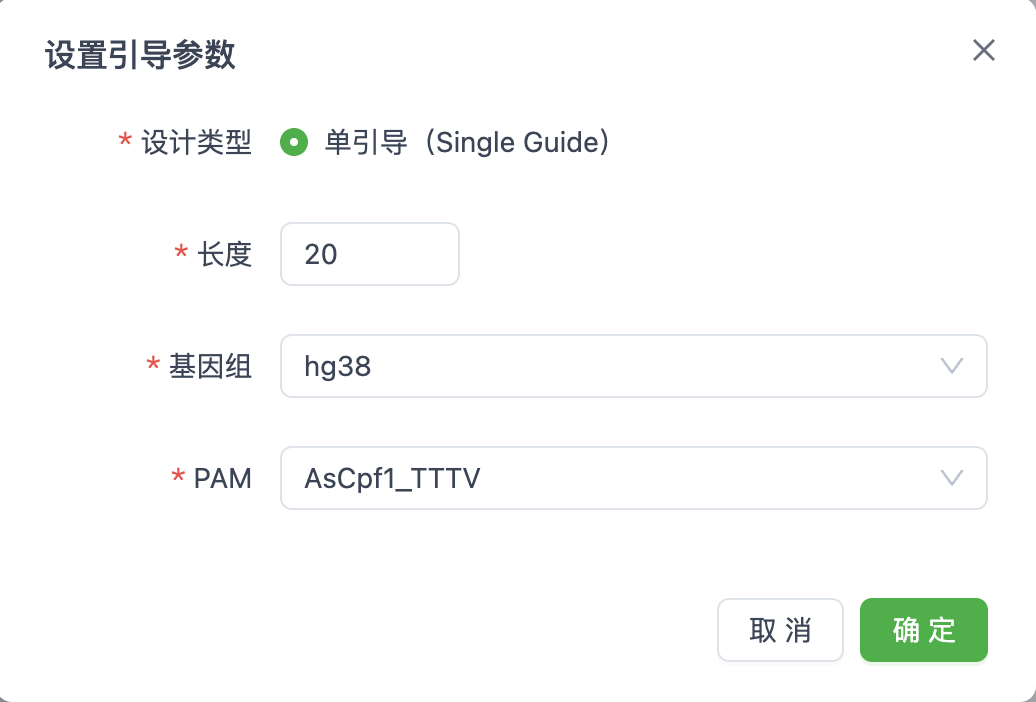Click the 设计类型 design type label
This screenshot has width=1036, height=702.
coord(200,143)
